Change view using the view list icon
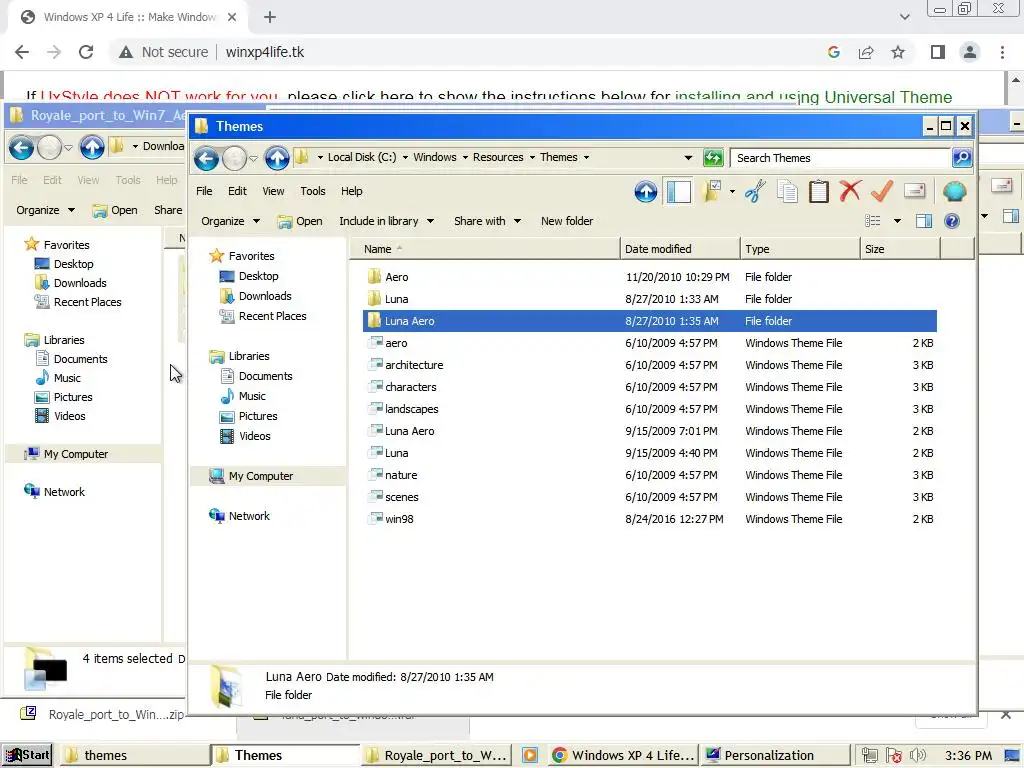 [872, 221]
